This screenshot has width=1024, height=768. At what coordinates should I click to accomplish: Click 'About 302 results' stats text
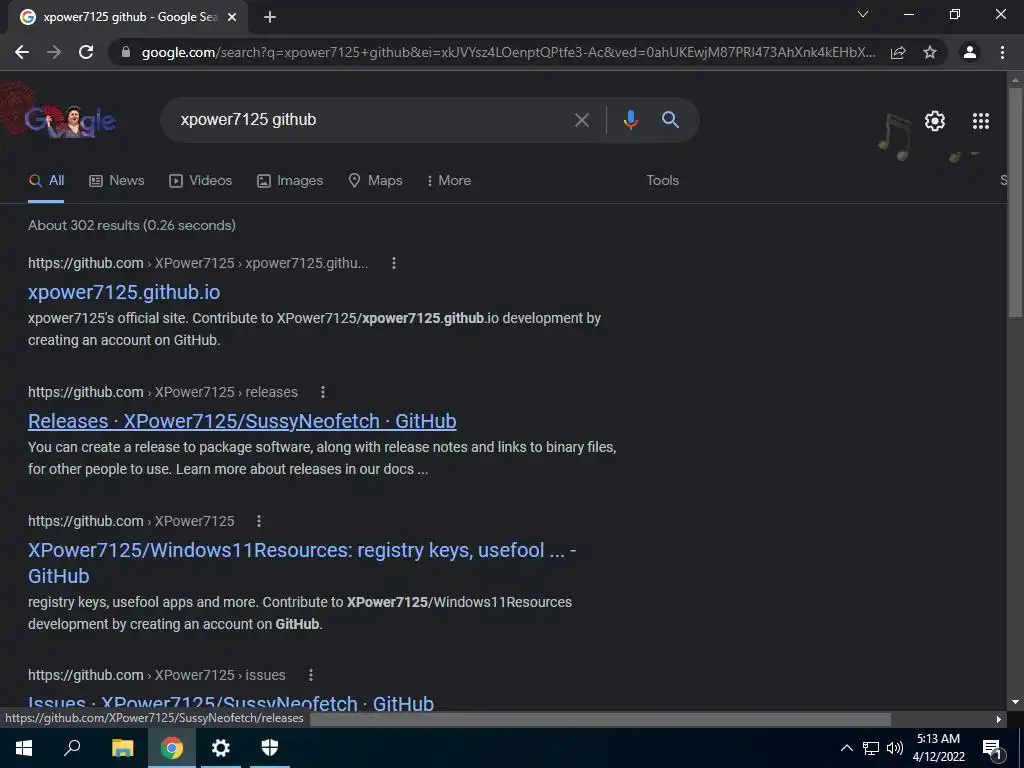tap(132, 225)
